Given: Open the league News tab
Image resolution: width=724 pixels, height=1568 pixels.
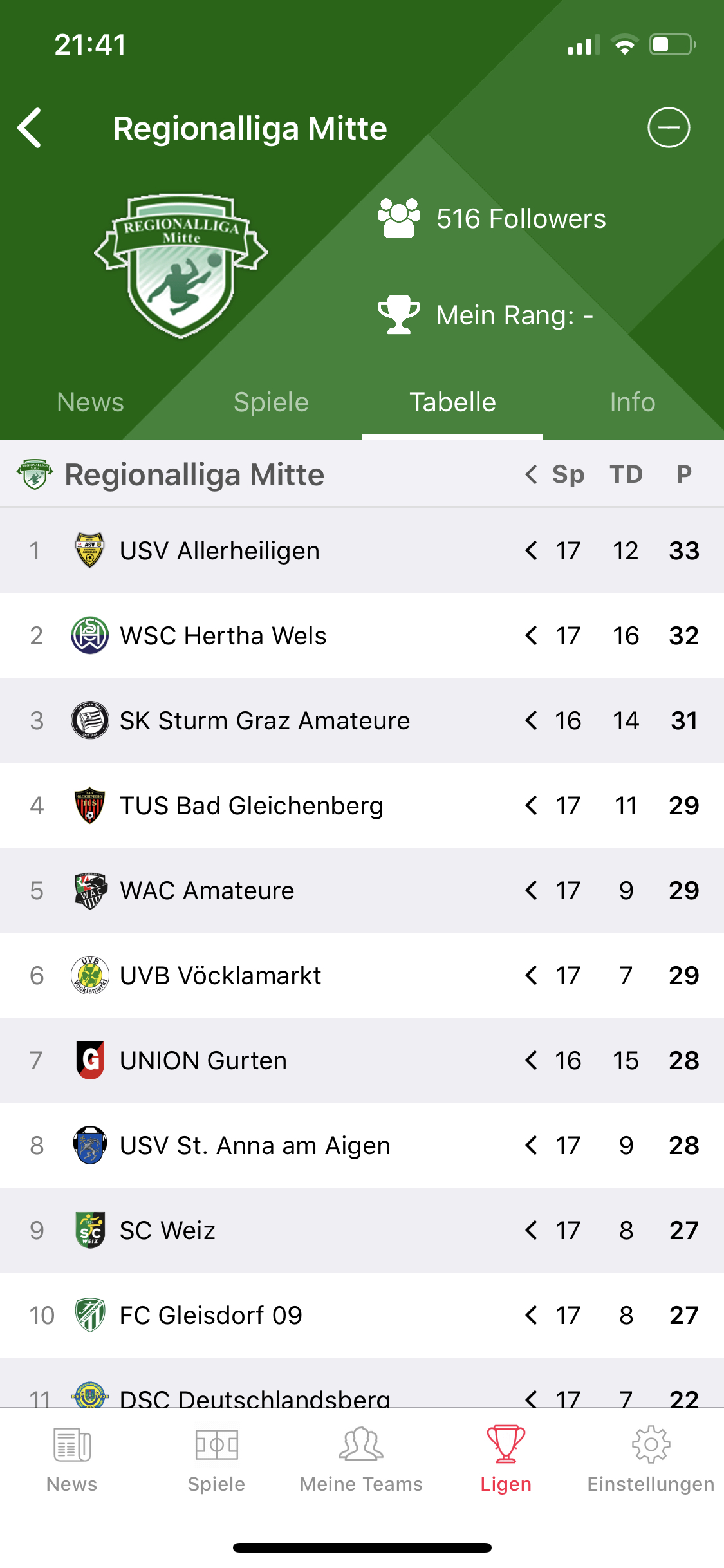Looking at the screenshot, I should click(x=90, y=402).
